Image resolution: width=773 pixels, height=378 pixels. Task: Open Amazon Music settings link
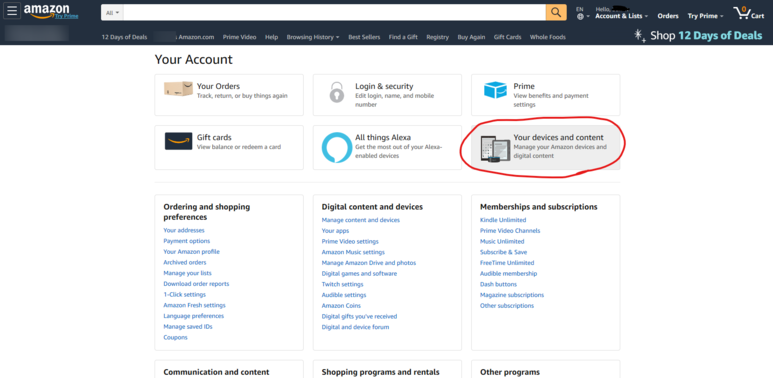[x=353, y=252]
